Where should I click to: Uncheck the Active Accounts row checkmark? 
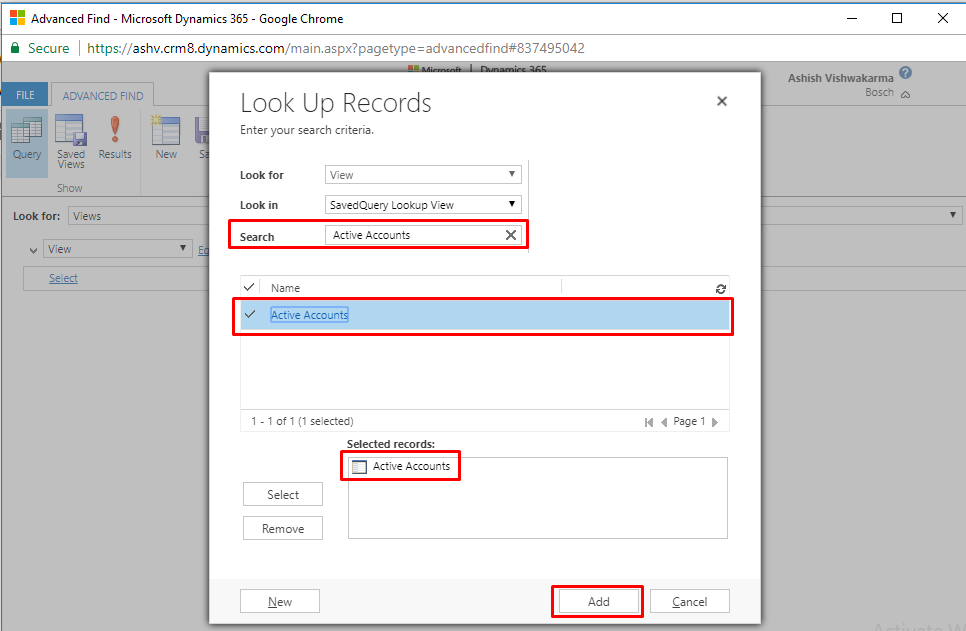[x=250, y=314]
